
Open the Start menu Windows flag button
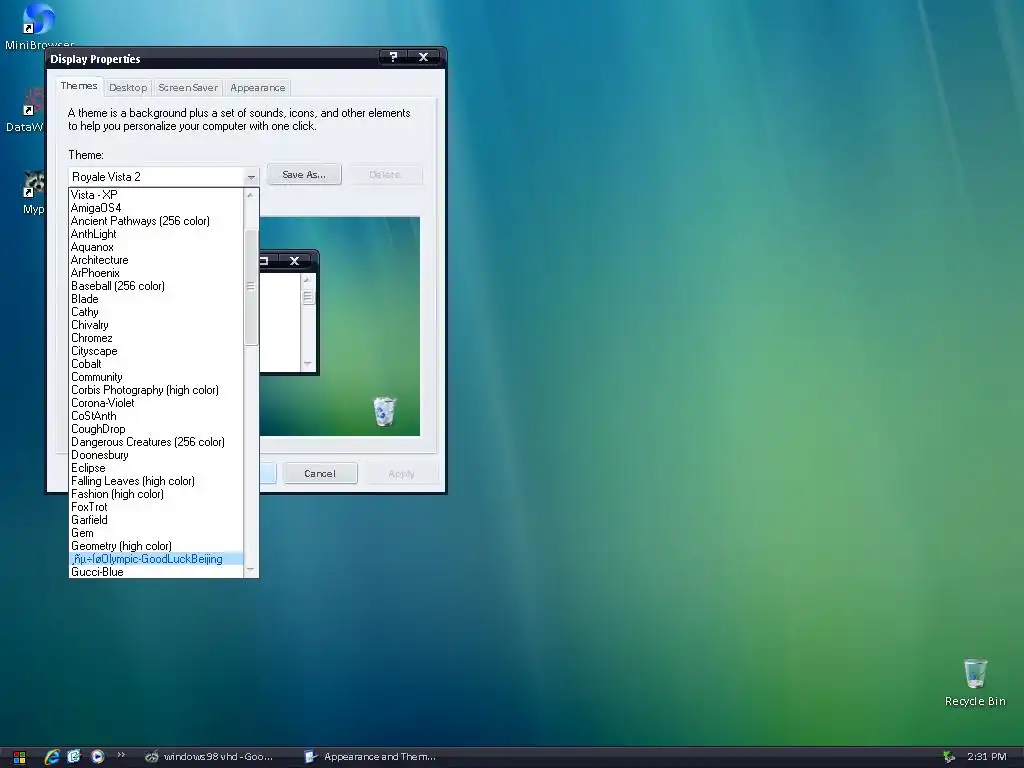pos(19,757)
